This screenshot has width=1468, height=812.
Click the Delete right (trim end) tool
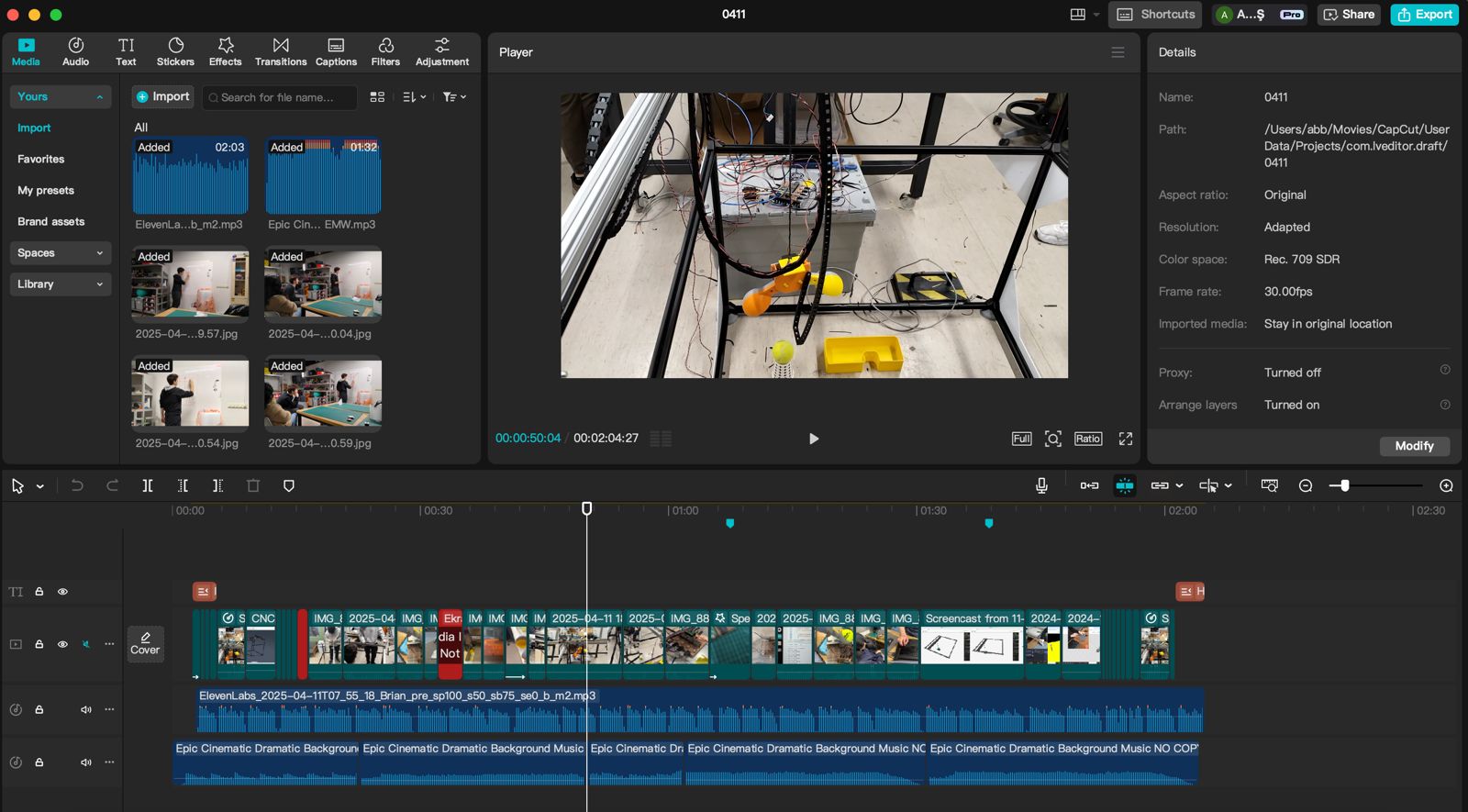(217, 485)
